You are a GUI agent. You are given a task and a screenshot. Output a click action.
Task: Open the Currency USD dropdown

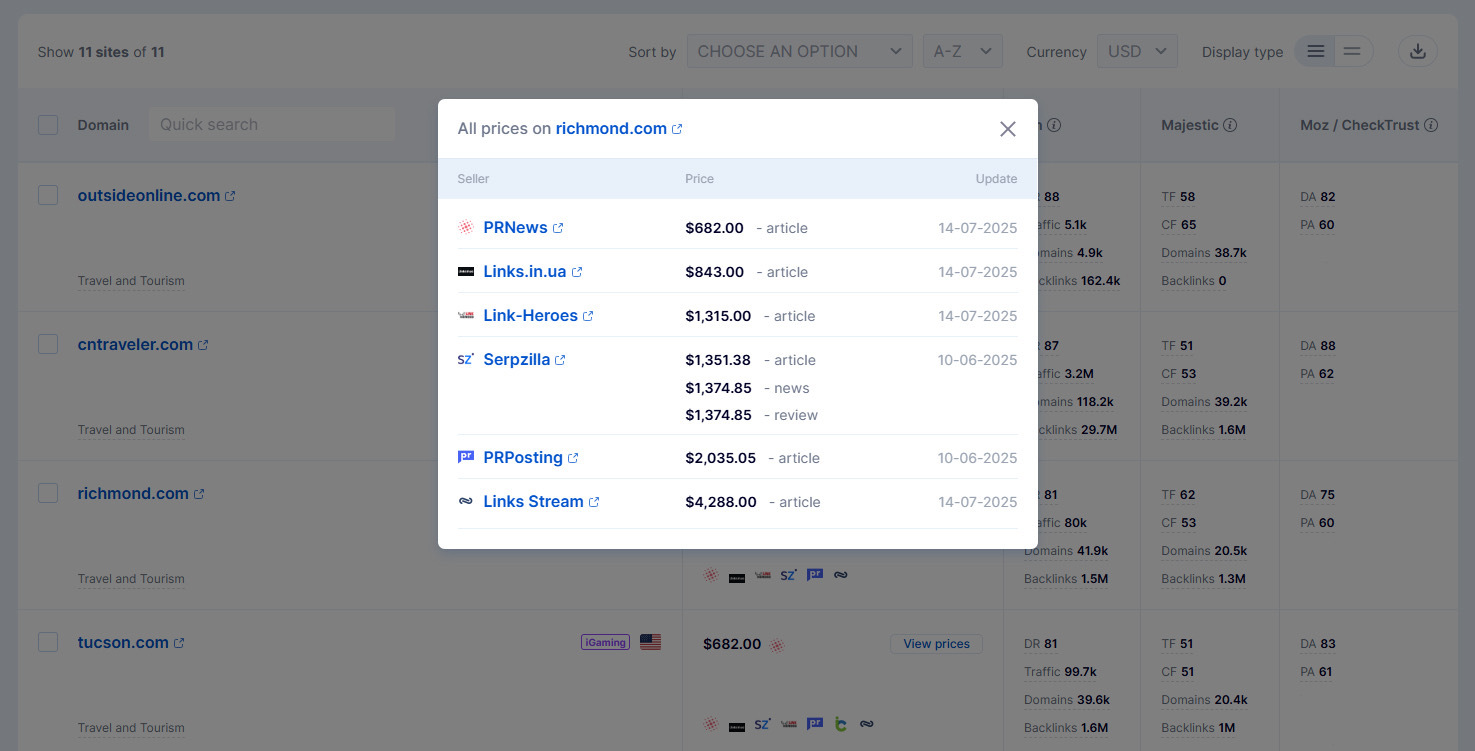pos(1137,52)
